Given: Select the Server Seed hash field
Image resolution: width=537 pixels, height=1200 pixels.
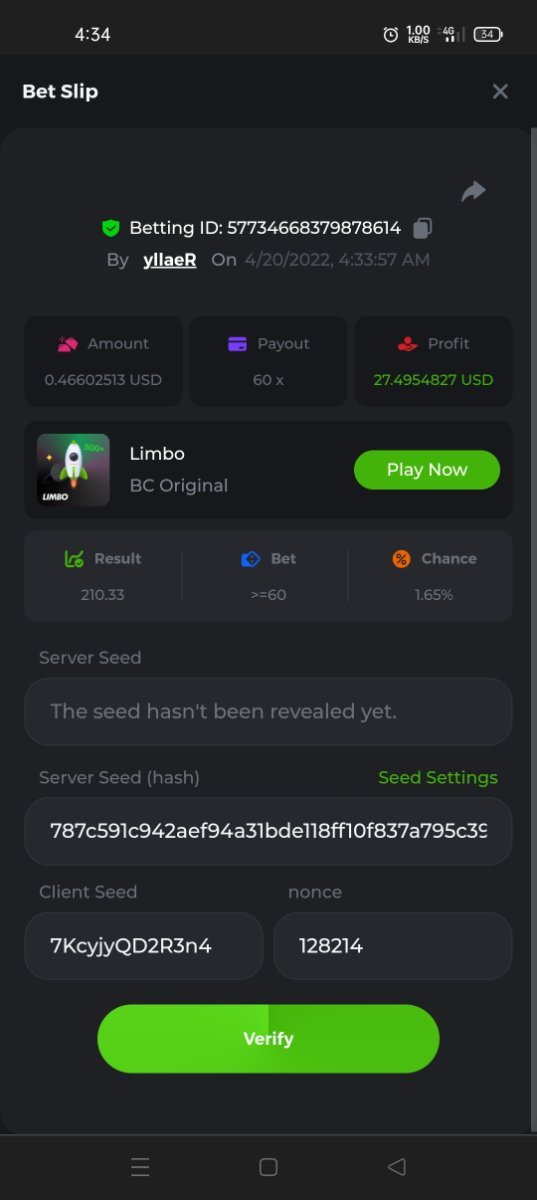Looking at the screenshot, I should [x=268, y=831].
